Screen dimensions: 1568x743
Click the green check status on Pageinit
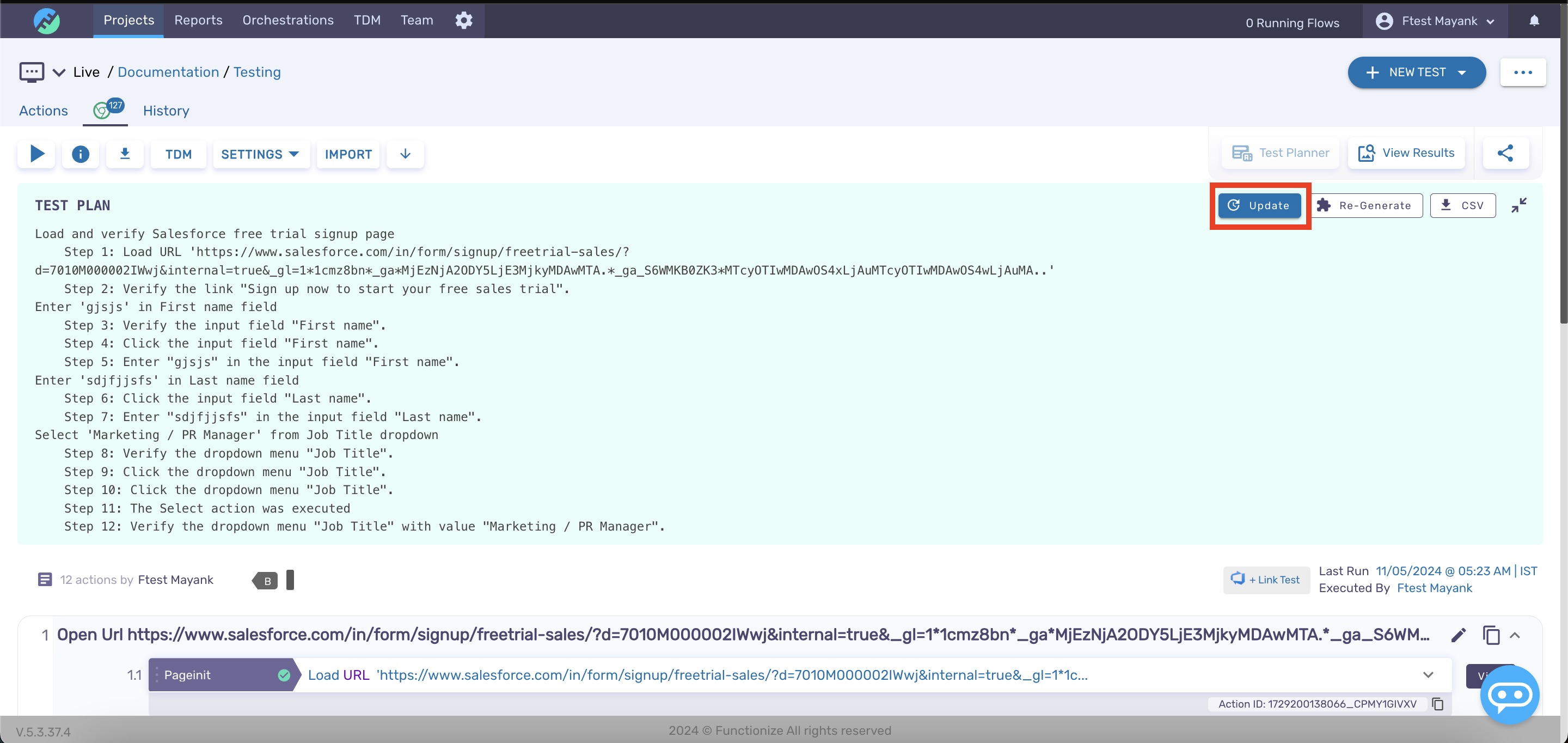tap(284, 675)
